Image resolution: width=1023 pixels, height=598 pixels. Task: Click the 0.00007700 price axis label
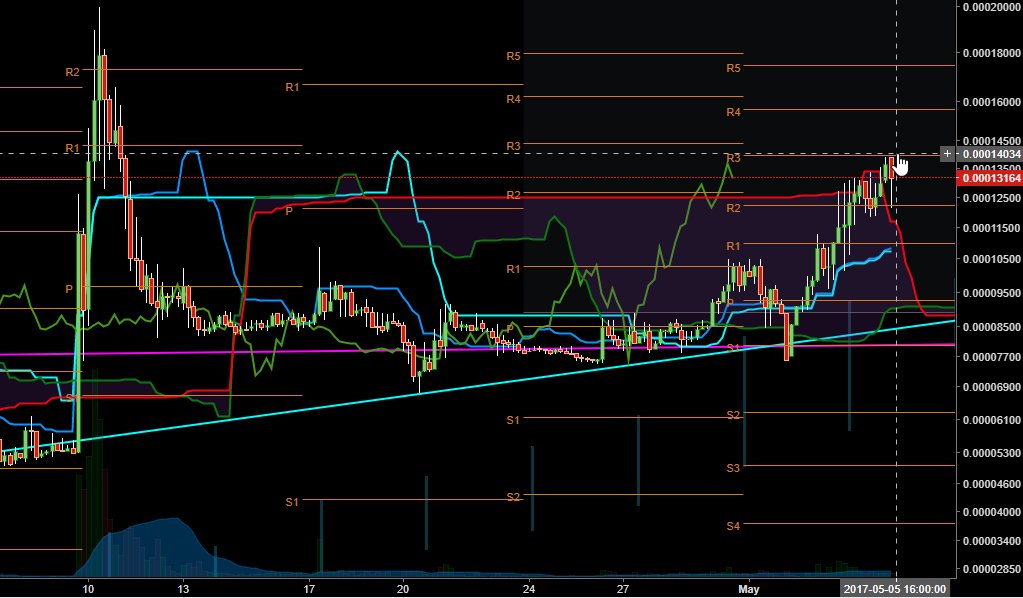click(x=992, y=357)
